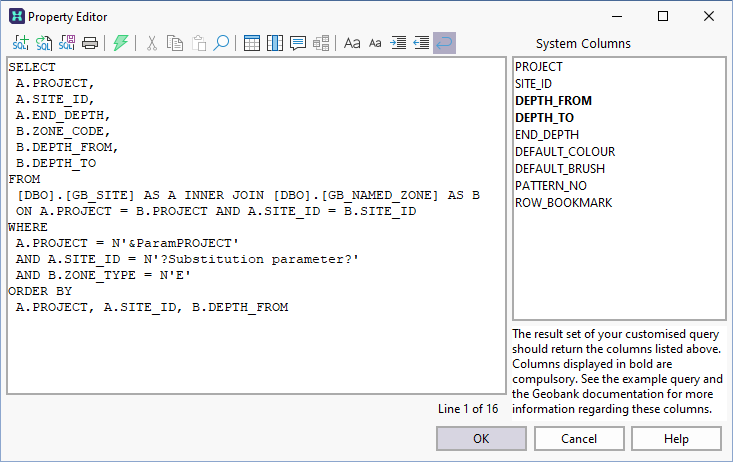Maximize the Property Editor window

coord(663,16)
